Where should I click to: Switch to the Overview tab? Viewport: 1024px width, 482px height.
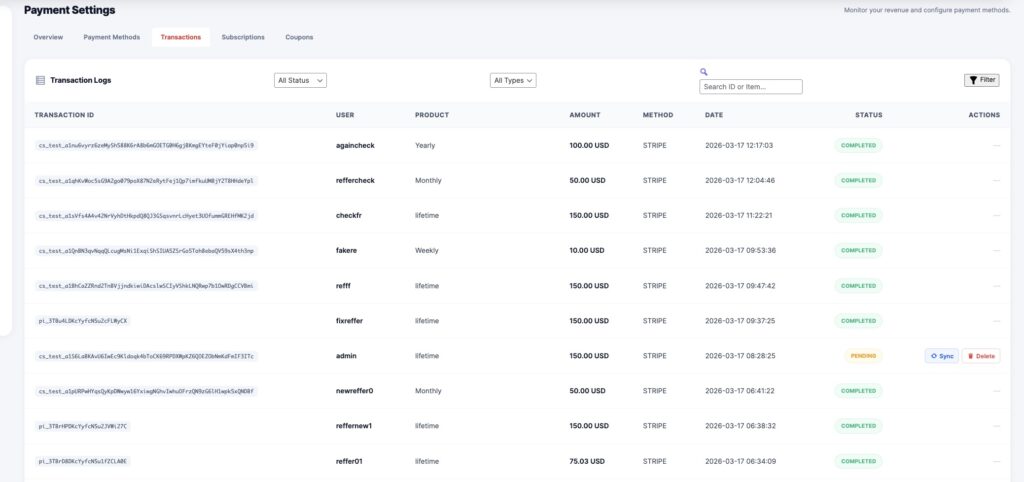tap(48, 37)
